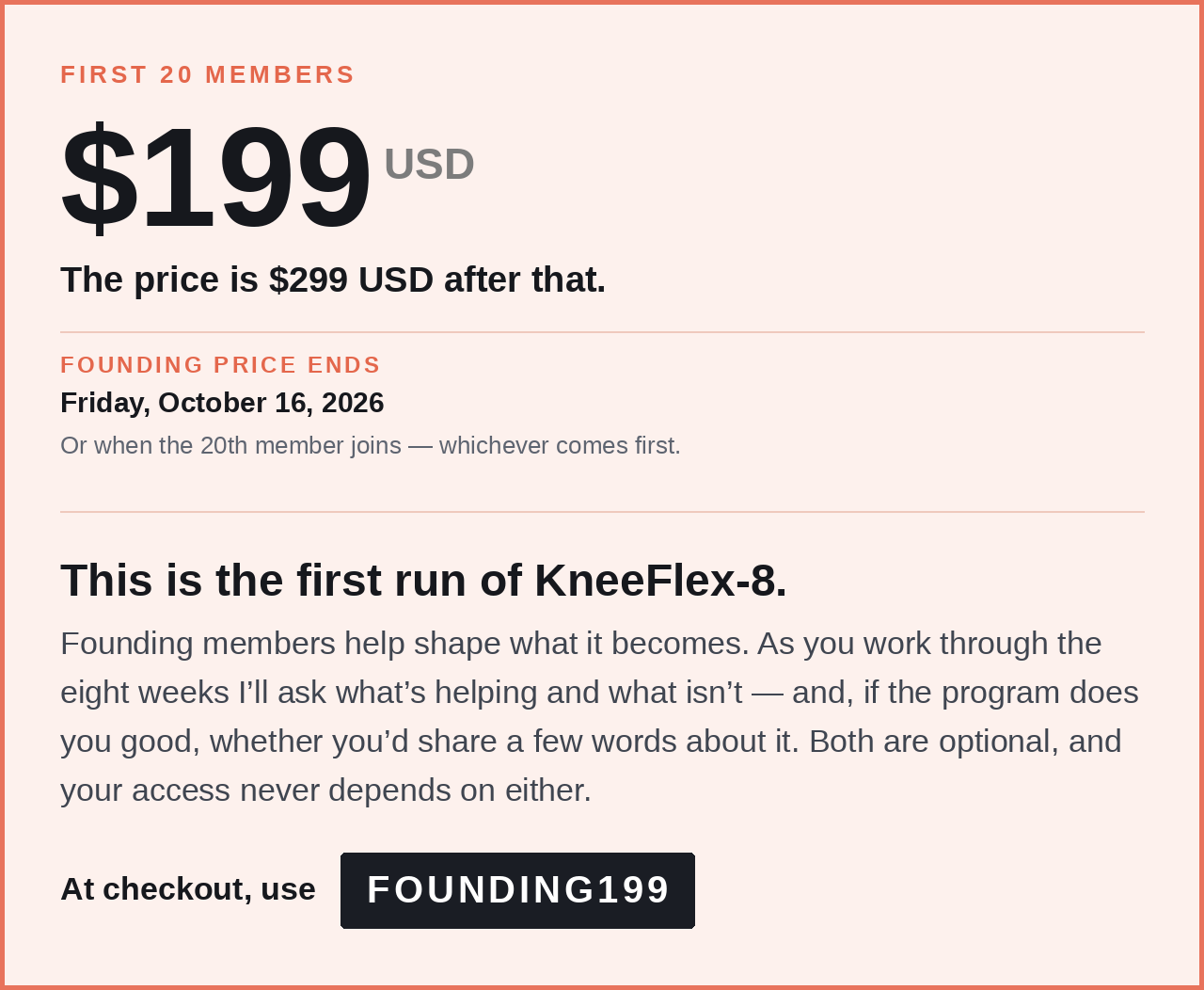Click the divider line above the KneeFlex heading
The image size is (1204, 990).
tap(602, 512)
